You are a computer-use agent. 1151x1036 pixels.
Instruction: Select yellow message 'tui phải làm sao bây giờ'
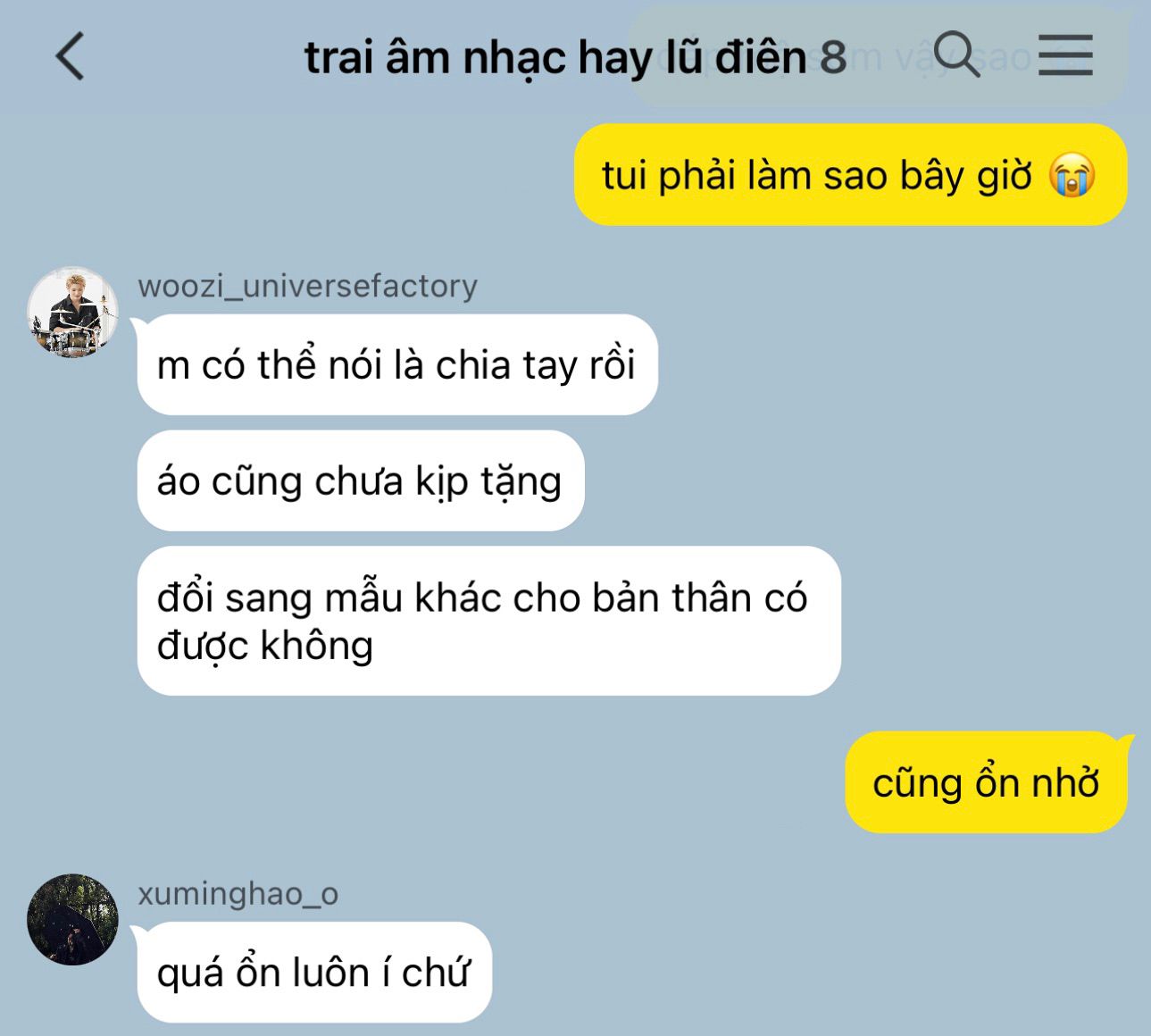coord(850,174)
